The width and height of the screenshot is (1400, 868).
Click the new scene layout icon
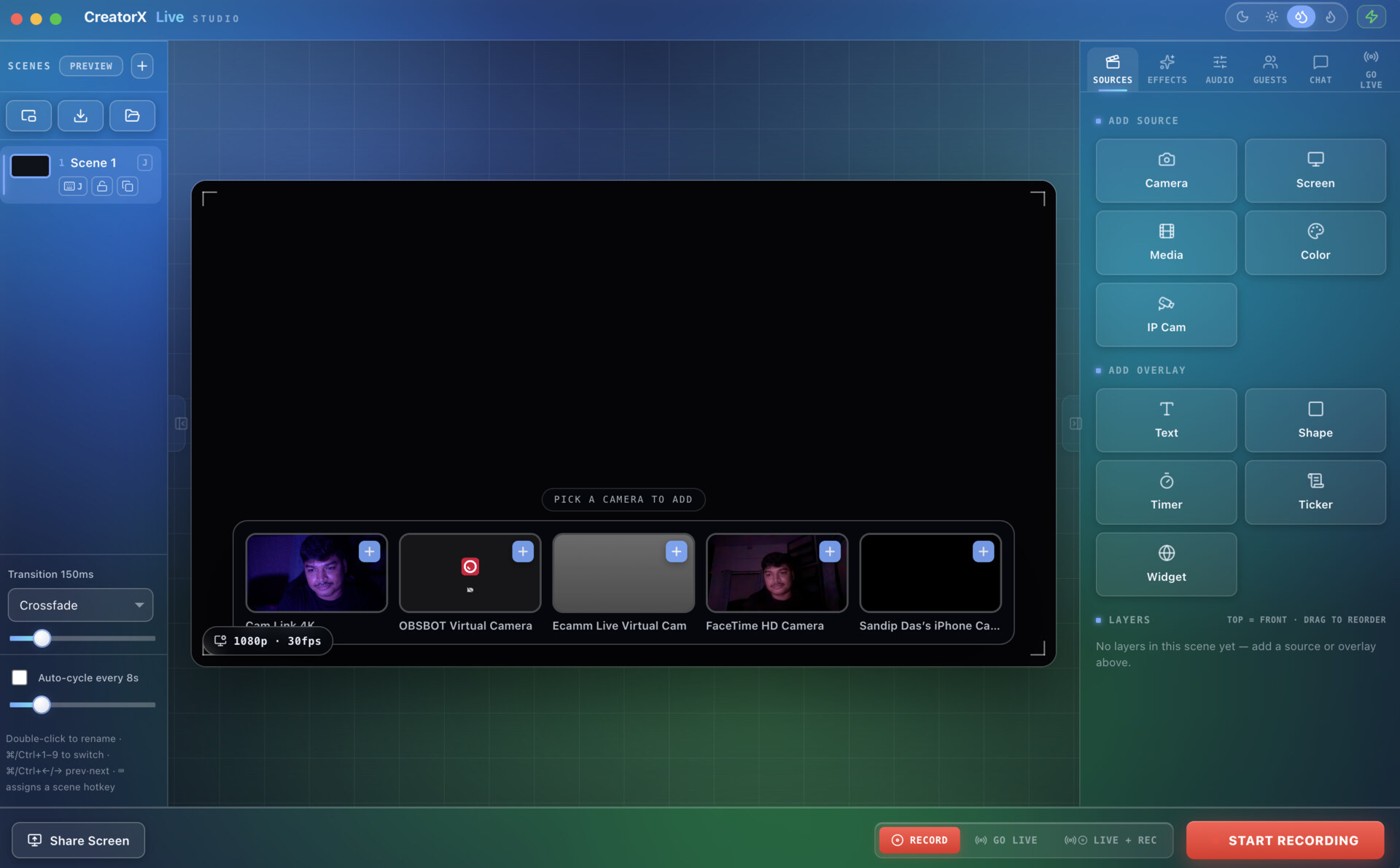29,116
